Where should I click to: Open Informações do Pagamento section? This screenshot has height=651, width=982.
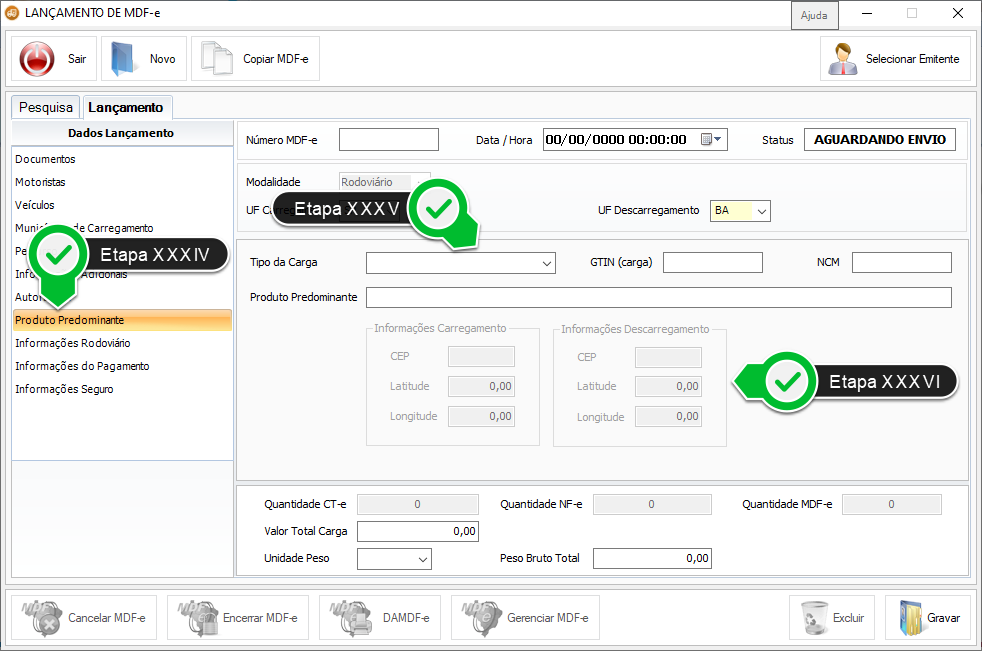coord(82,366)
